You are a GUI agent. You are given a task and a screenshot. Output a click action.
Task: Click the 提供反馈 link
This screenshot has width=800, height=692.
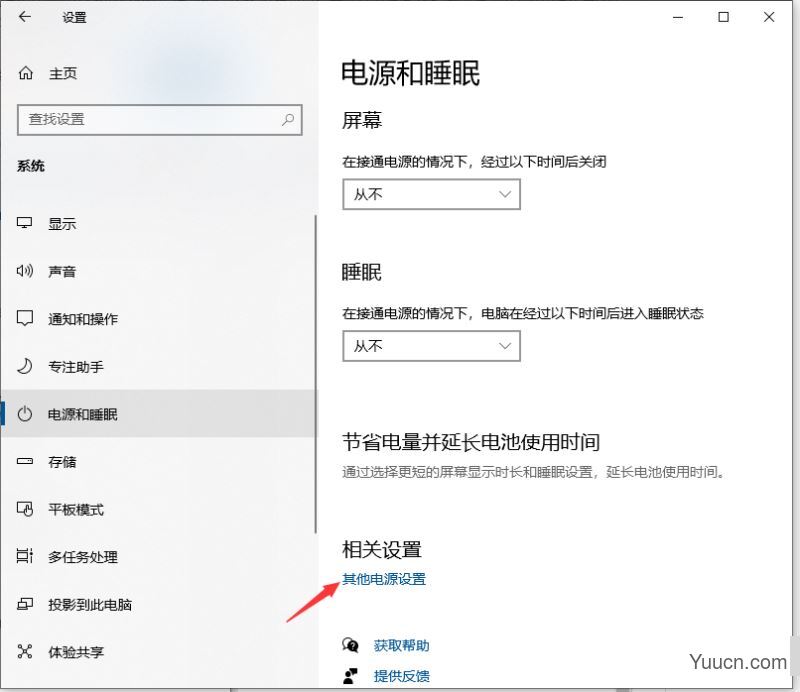[x=402, y=676]
